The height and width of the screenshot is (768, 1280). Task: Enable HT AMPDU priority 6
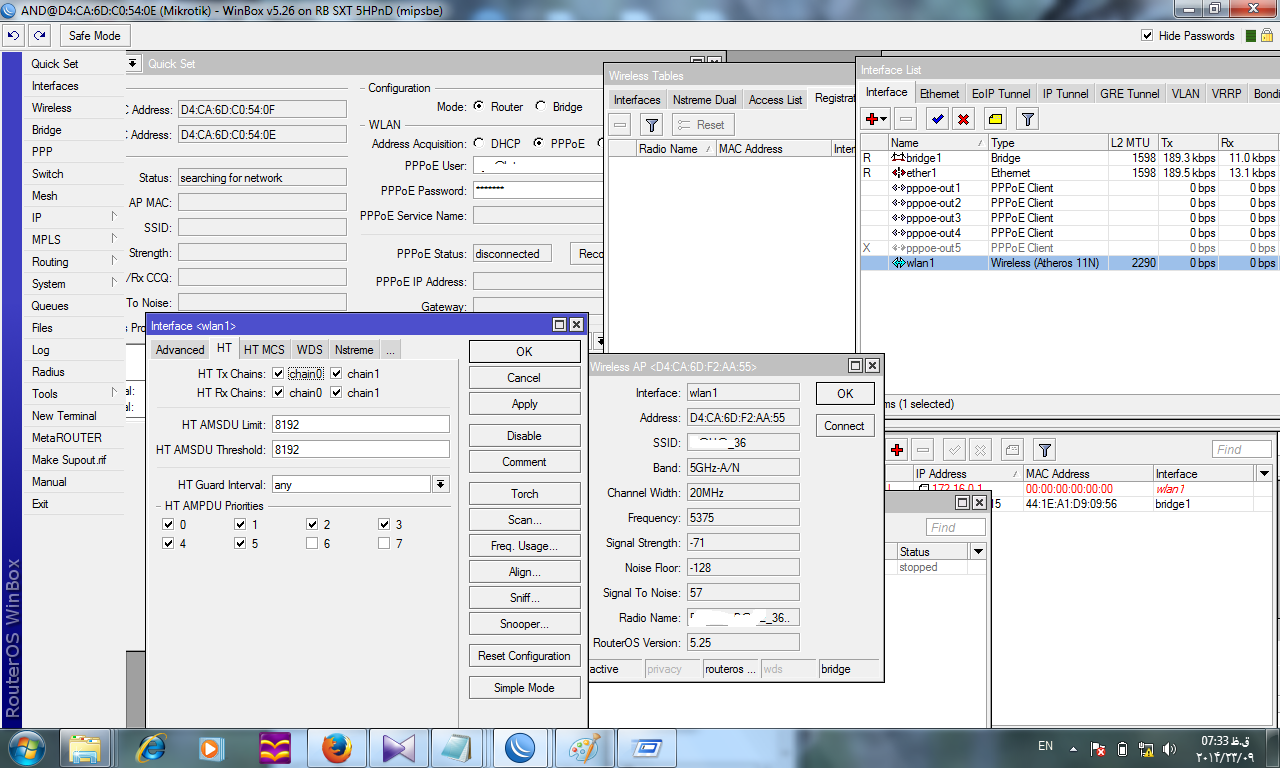coord(313,543)
